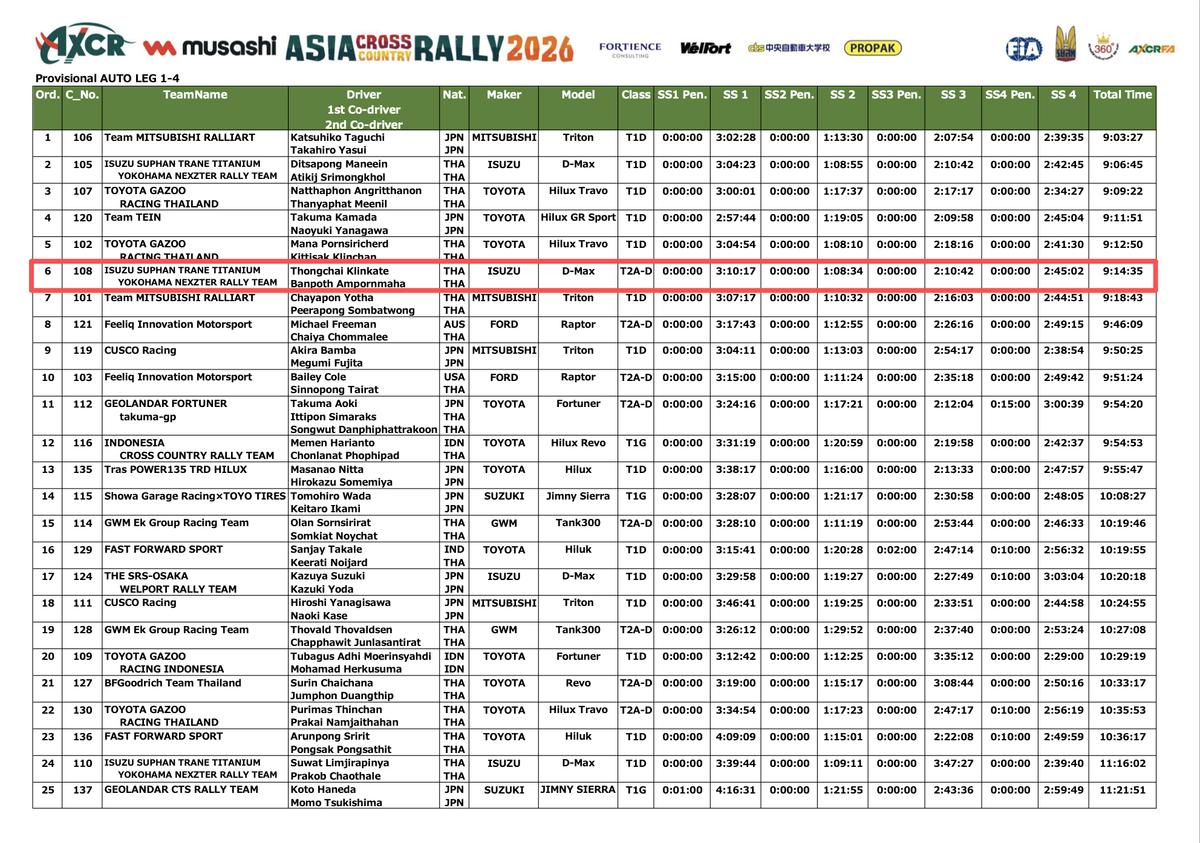Viewport: 1200px width, 843px height.
Task: Click the musashi sponsor logo
Action: click(209, 47)
